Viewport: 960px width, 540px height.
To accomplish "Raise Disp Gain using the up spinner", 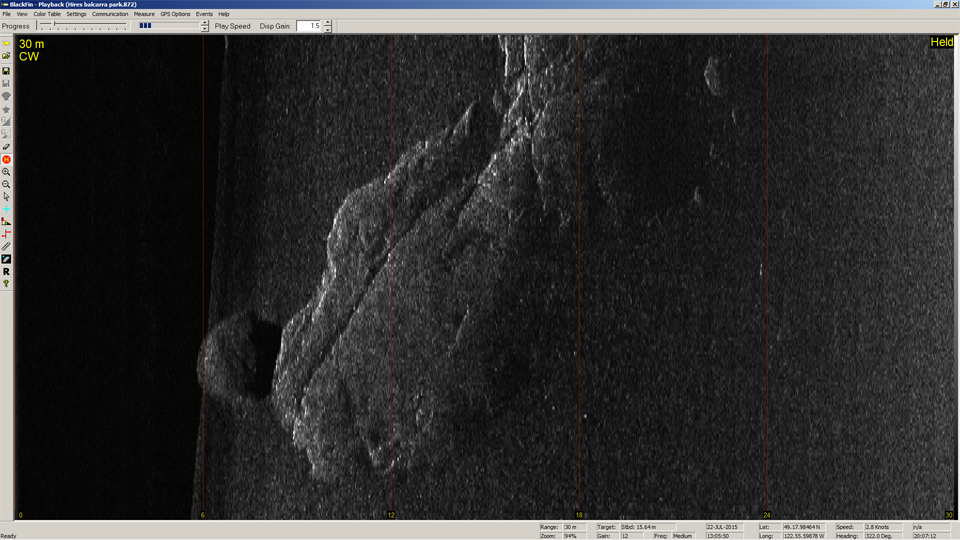I will tap(328, 23).
